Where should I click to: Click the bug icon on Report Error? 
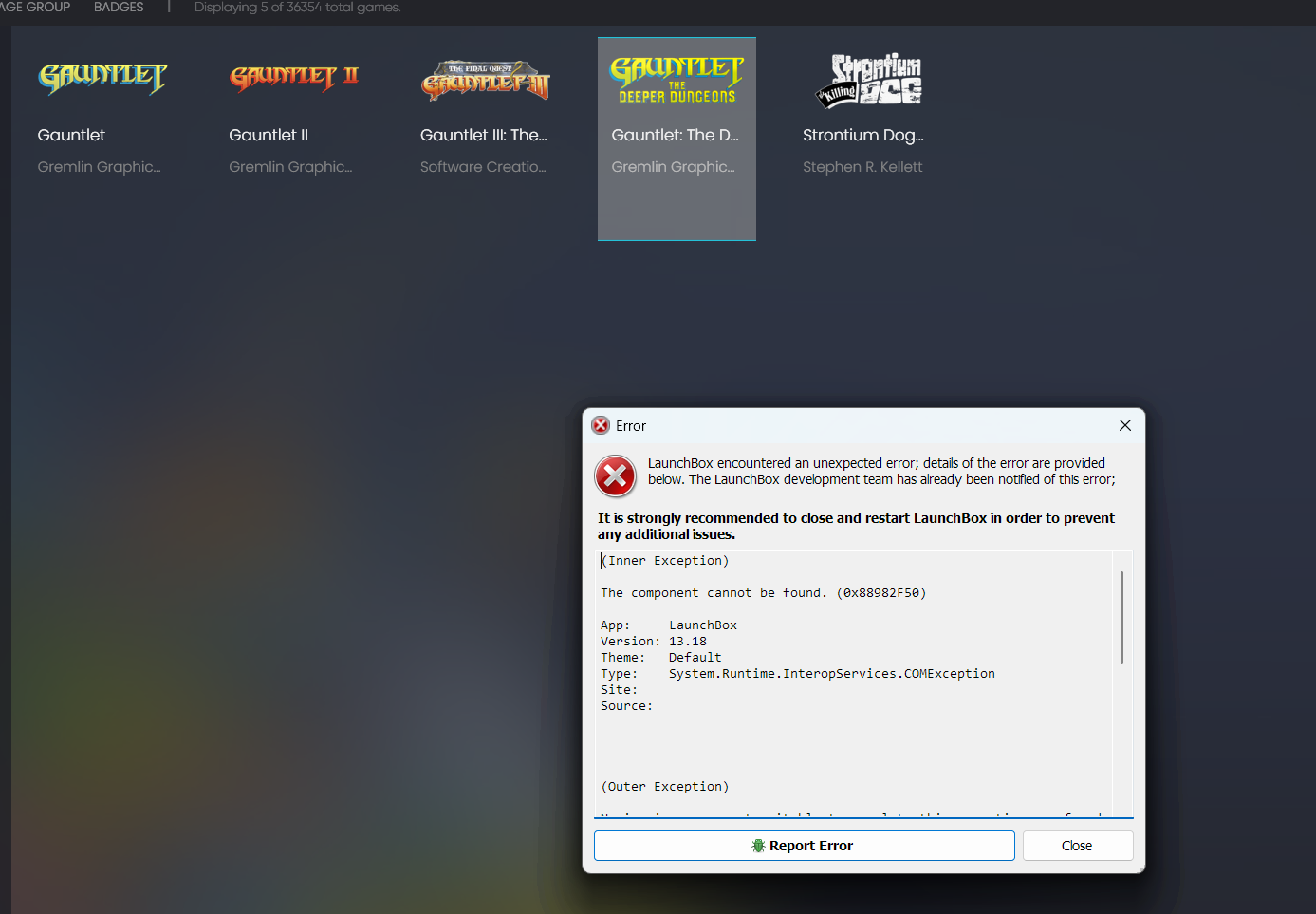758,846
